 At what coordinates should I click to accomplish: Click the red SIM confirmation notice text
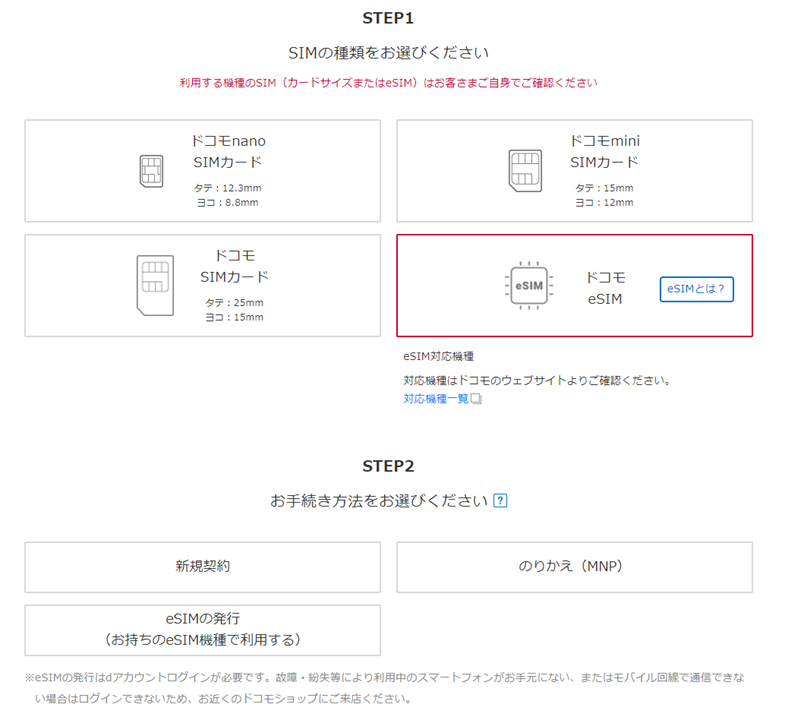click(x=388, y=83)
